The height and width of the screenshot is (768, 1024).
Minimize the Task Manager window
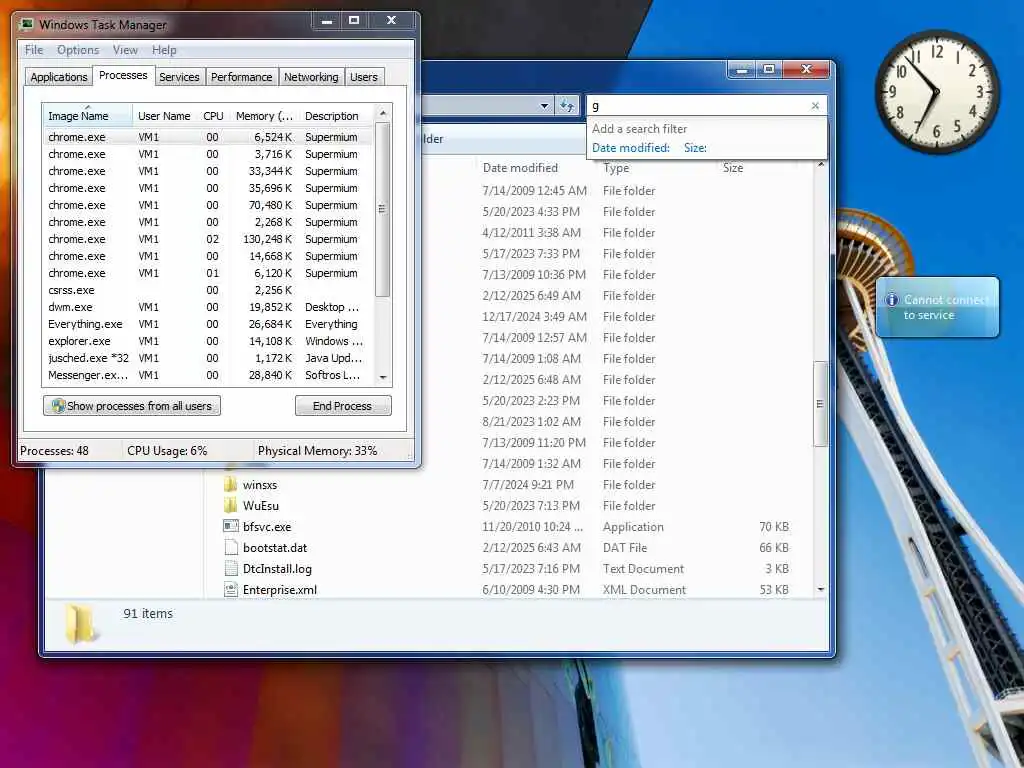click(327, 21)
